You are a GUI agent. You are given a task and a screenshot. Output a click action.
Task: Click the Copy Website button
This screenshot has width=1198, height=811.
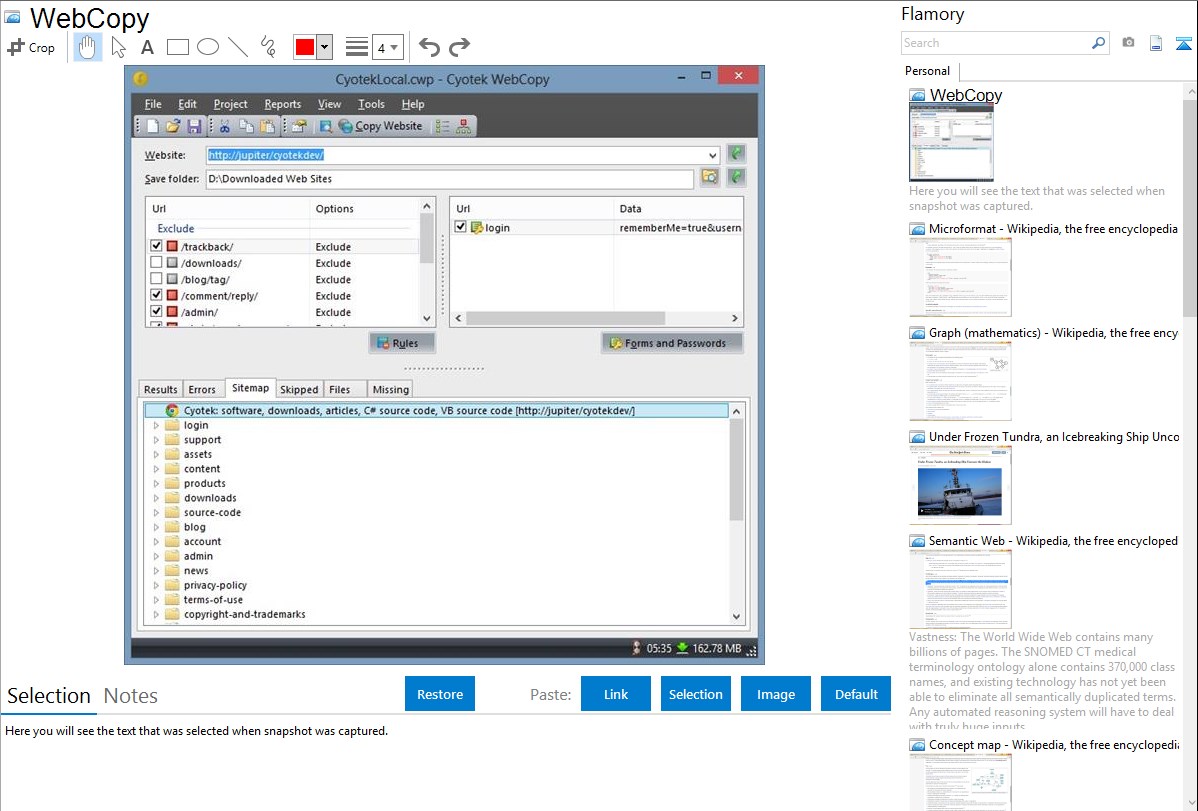pyautogui.click(x=380, y=126)
